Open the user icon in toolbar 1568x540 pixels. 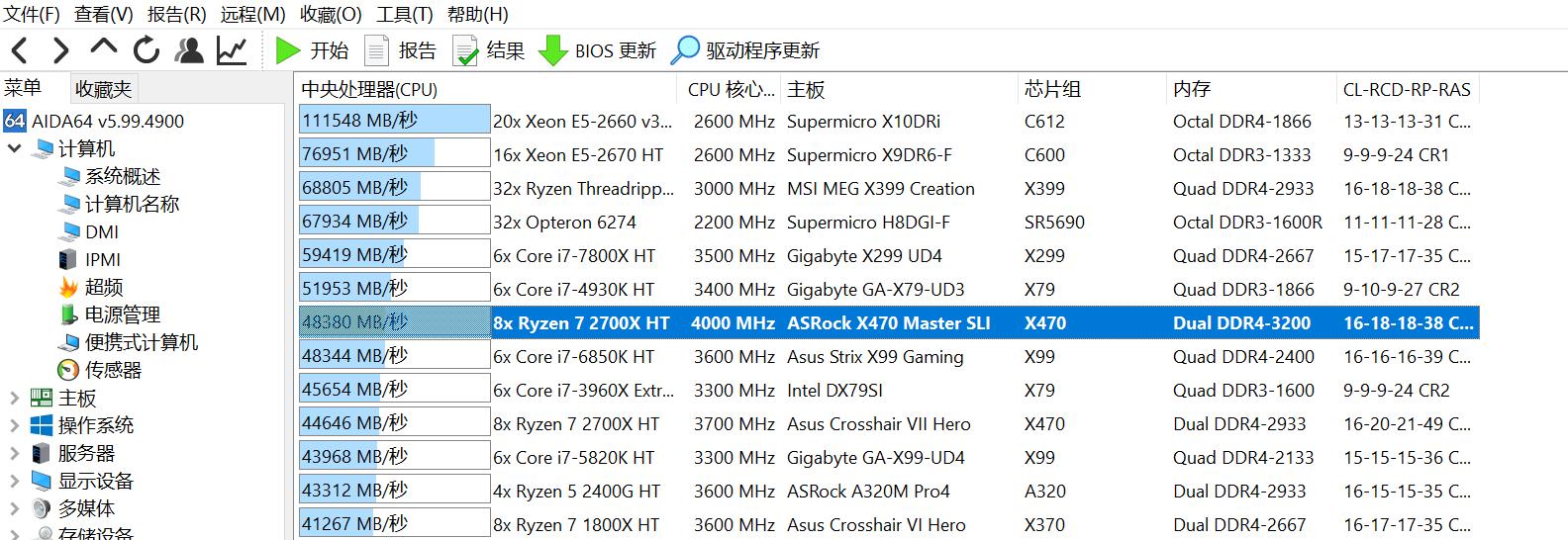[x=188, y=49]
